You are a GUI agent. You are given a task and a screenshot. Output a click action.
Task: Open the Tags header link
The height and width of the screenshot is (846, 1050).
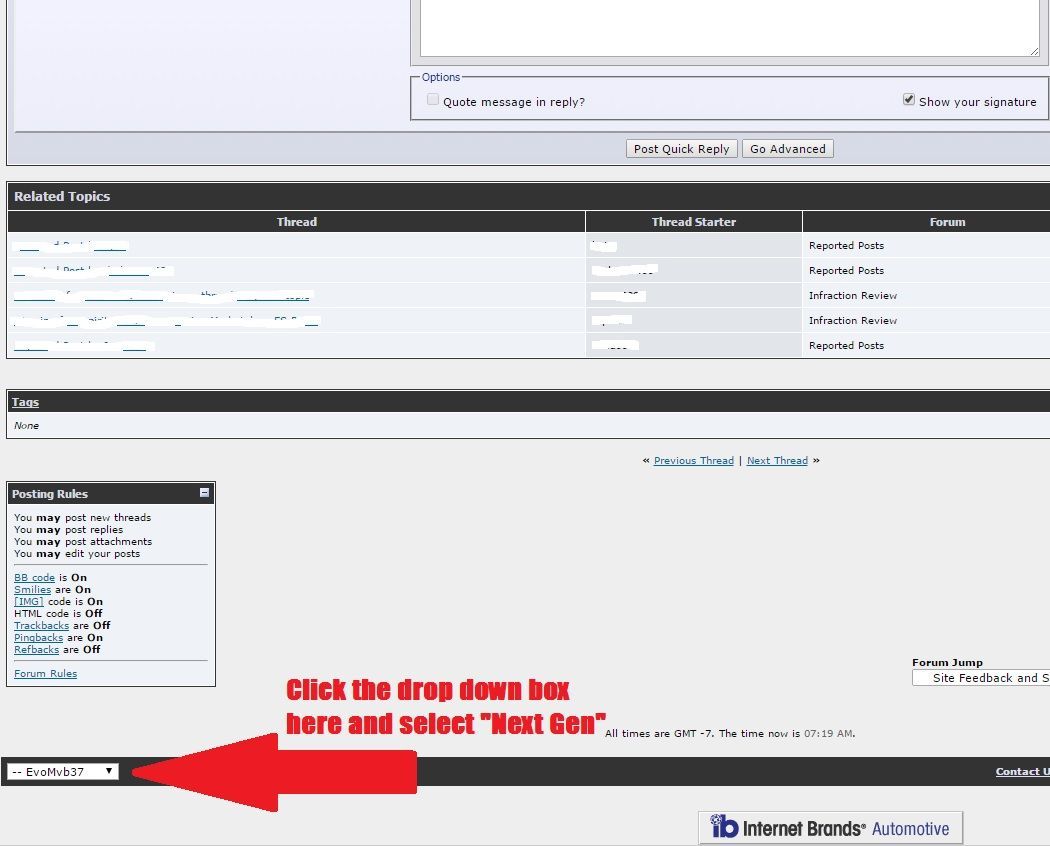tap(25, 402)
